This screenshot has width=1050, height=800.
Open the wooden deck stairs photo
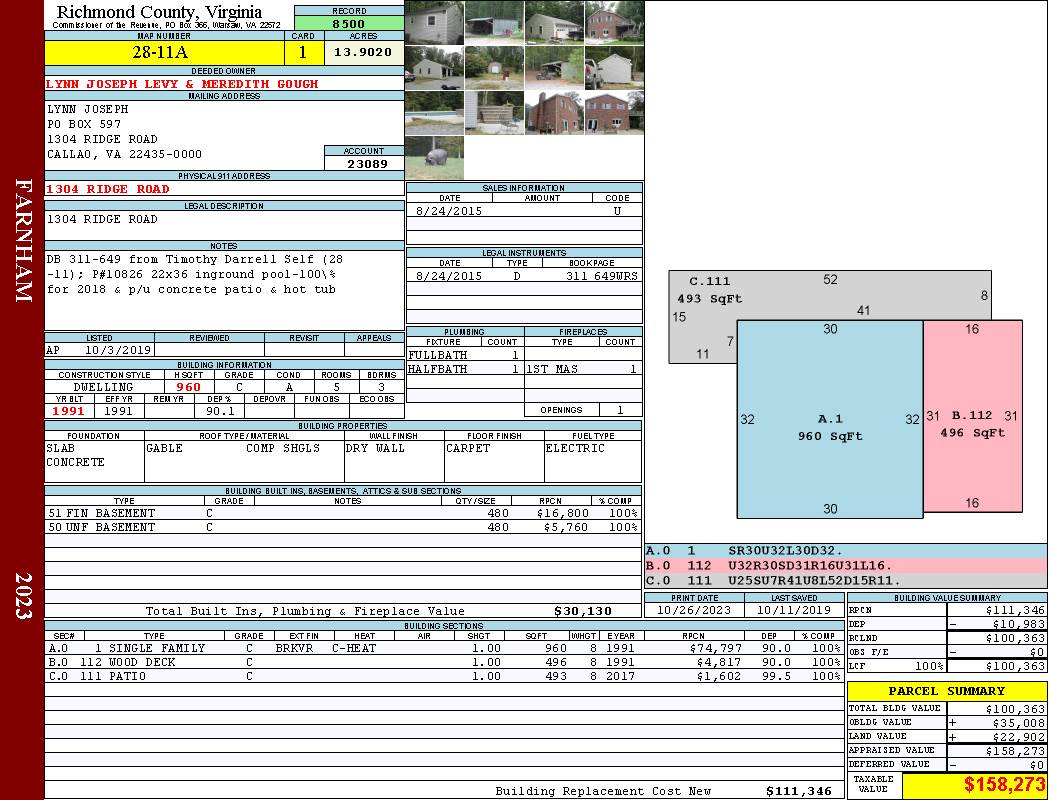tap(494, 112)
